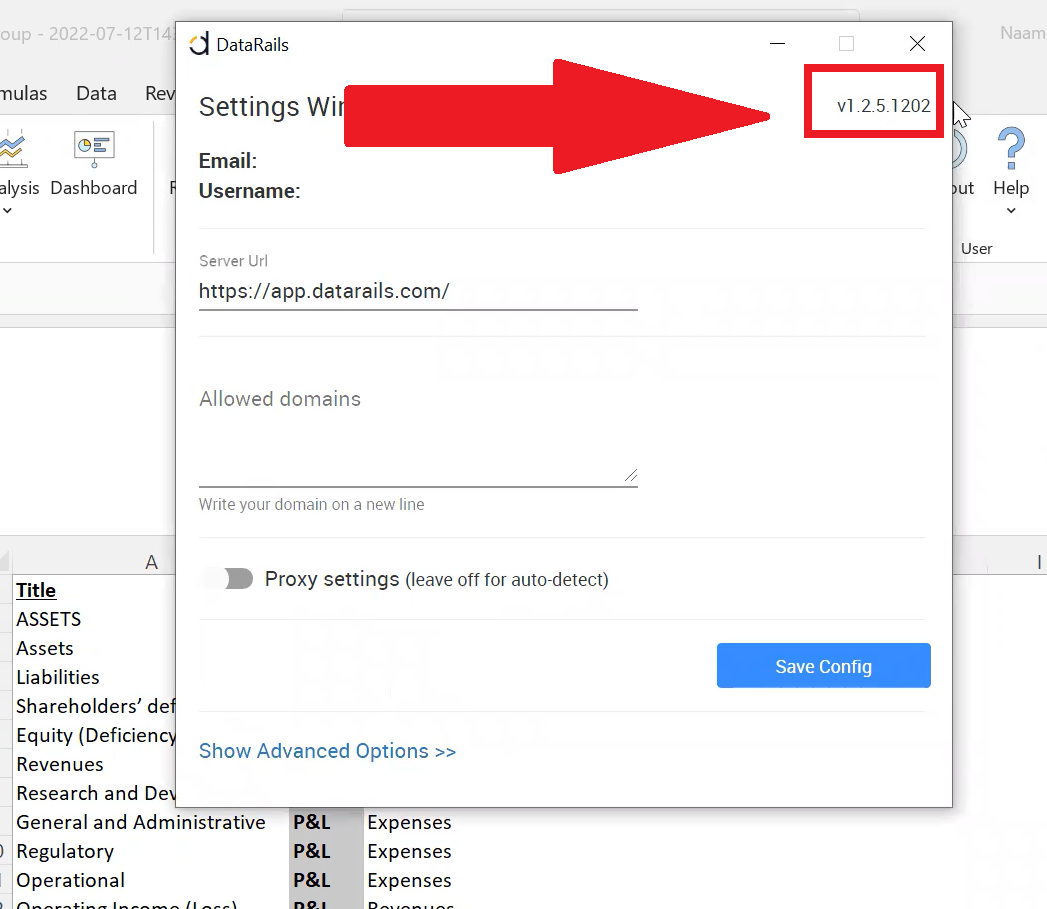1047x909 pixels.
Task: Expand the Help dropdown arrow
Action: click(1011, 210)
